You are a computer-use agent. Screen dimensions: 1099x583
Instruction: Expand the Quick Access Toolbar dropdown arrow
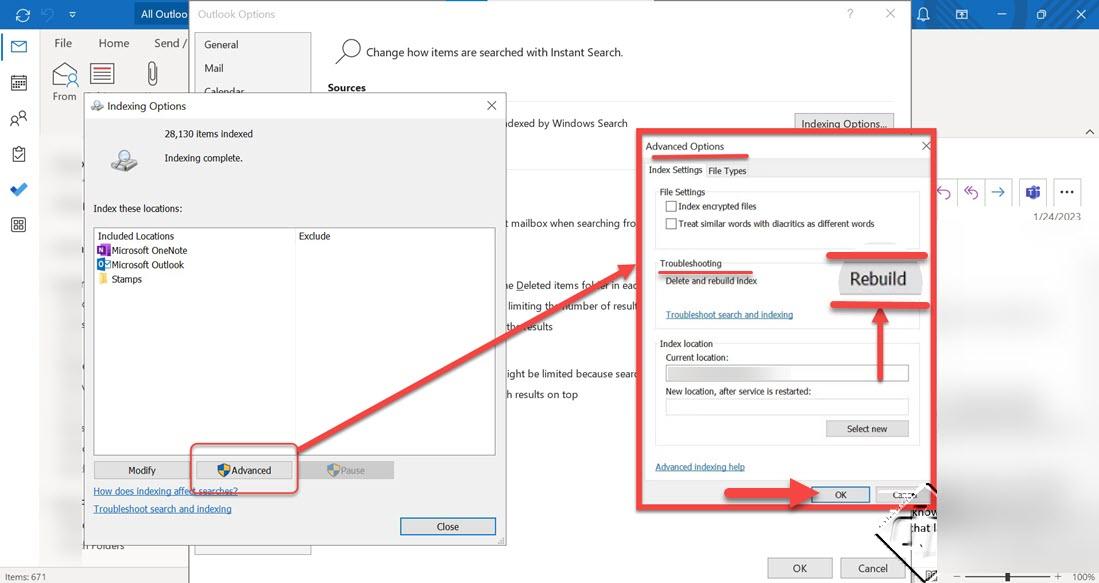coord(73,14)
